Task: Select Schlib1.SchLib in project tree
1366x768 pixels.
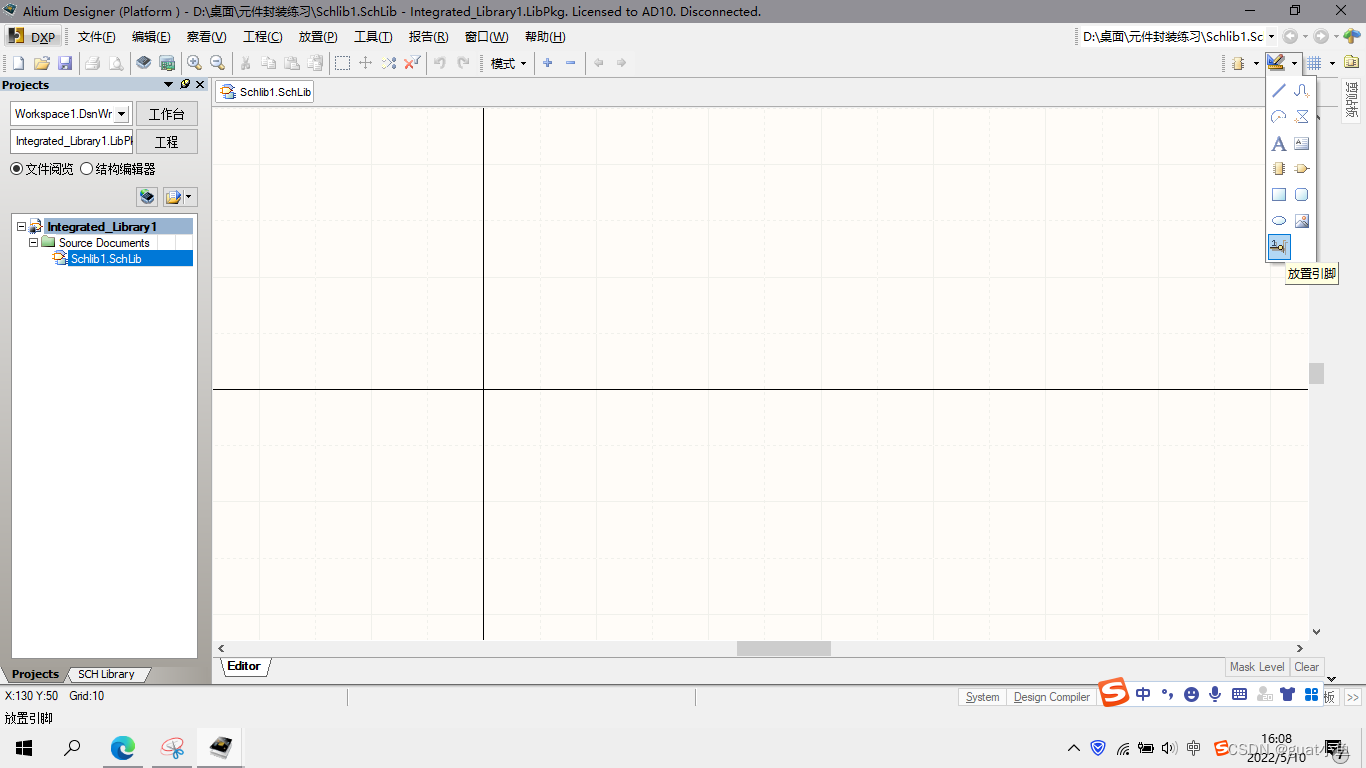Action: pos(105,258)
